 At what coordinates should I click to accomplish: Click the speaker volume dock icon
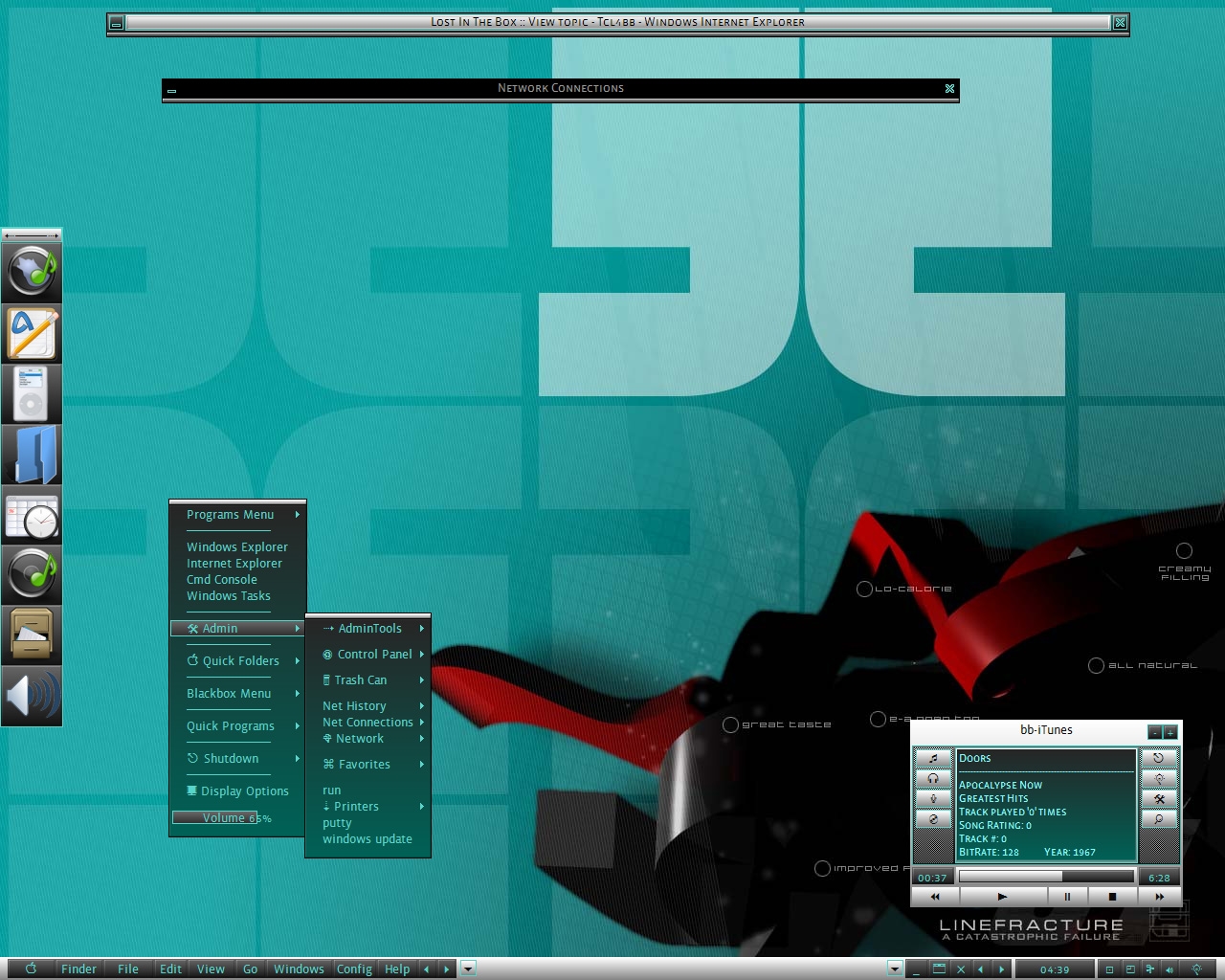[x=32, y=696]
